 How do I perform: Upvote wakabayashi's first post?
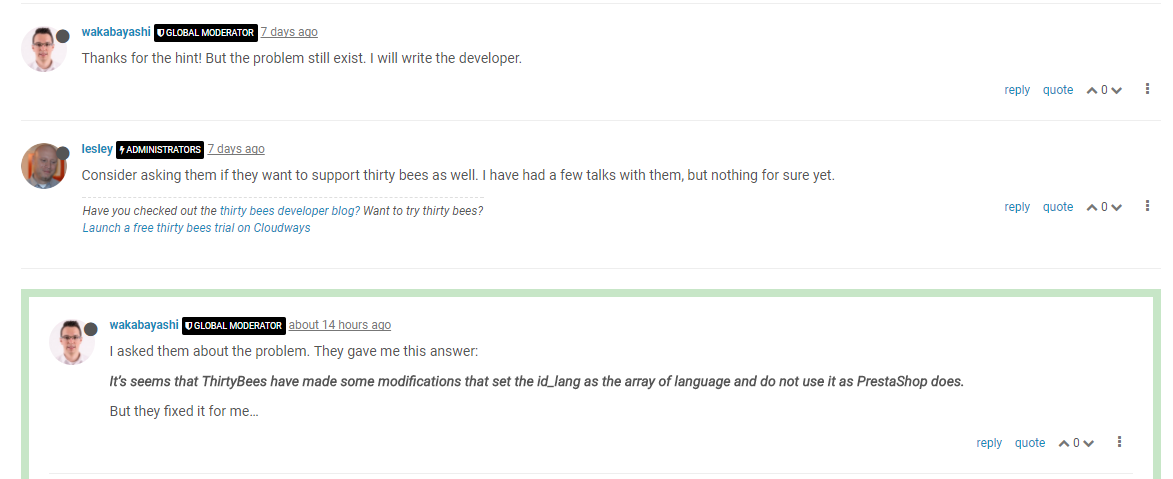pos(1093,91)
